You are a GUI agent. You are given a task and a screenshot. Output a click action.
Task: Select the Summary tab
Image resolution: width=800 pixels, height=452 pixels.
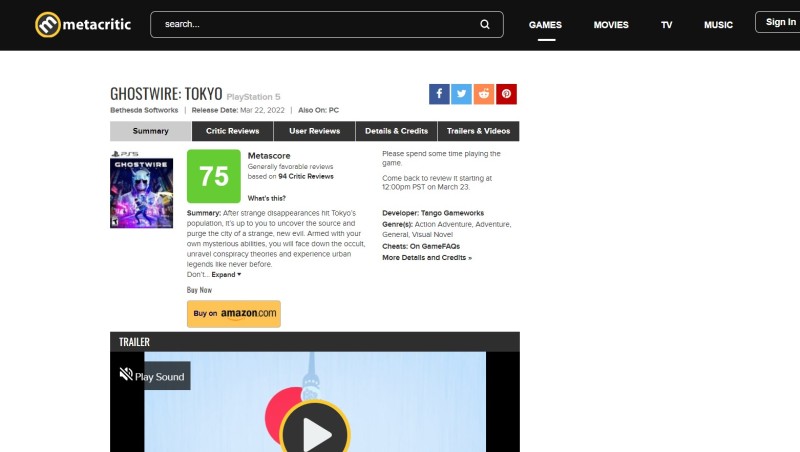151,131
